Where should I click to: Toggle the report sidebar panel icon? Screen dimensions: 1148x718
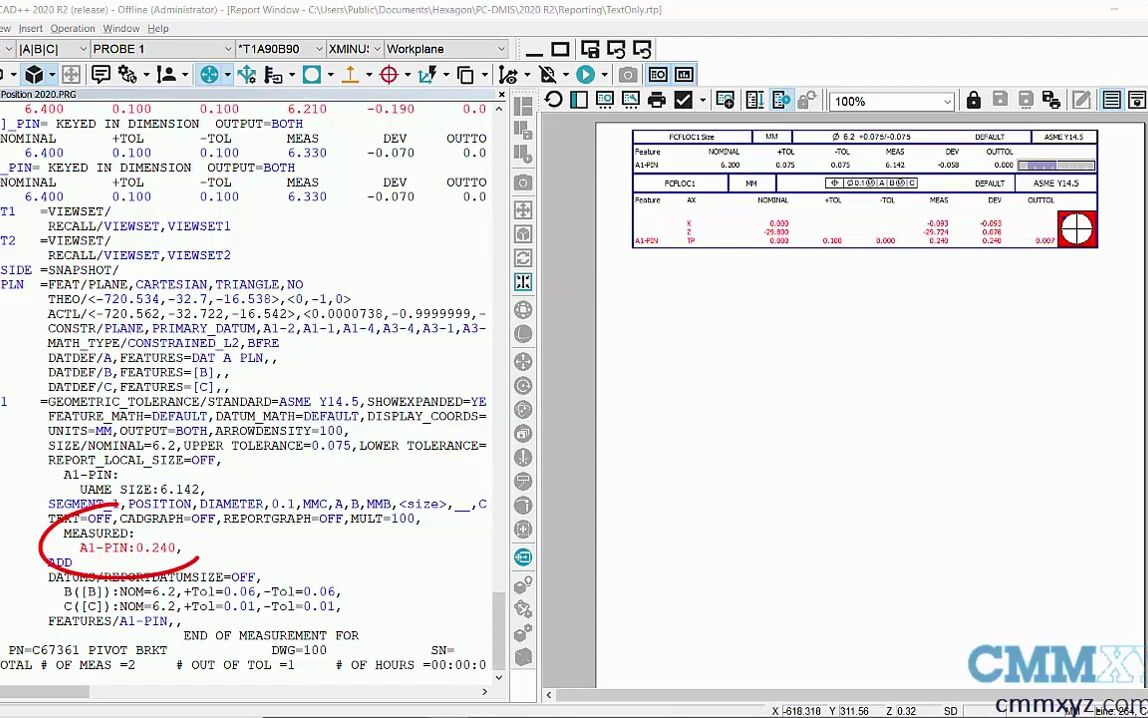coord(579,100)
